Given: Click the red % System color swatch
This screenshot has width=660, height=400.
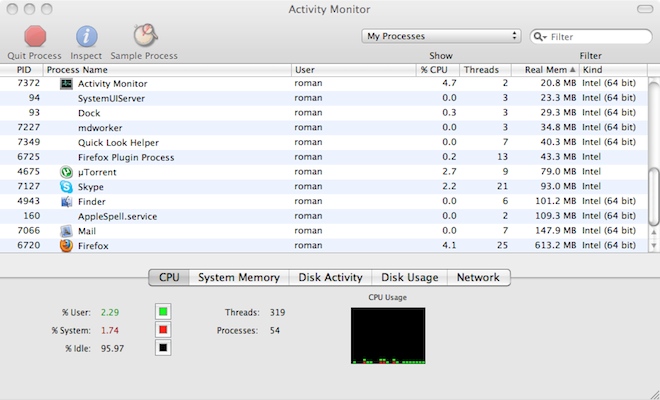Looking at the screenshot, I should click(x=163, y=330).
